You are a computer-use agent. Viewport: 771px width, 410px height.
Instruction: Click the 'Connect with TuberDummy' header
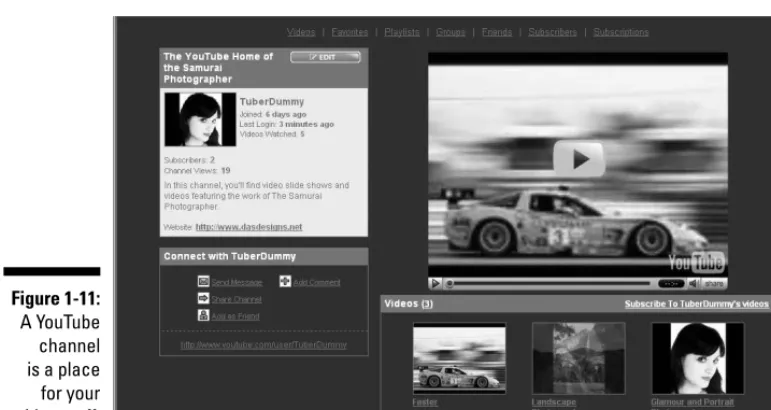230,256
